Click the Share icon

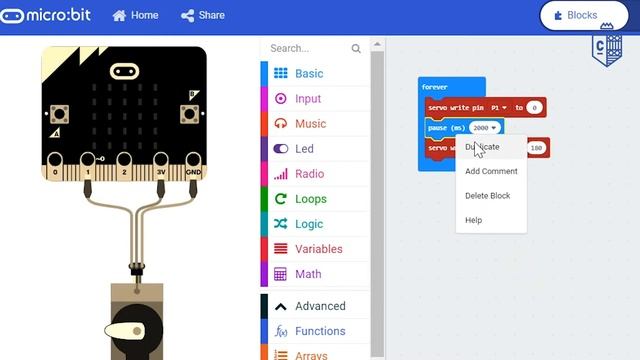[x=188, y=16]
